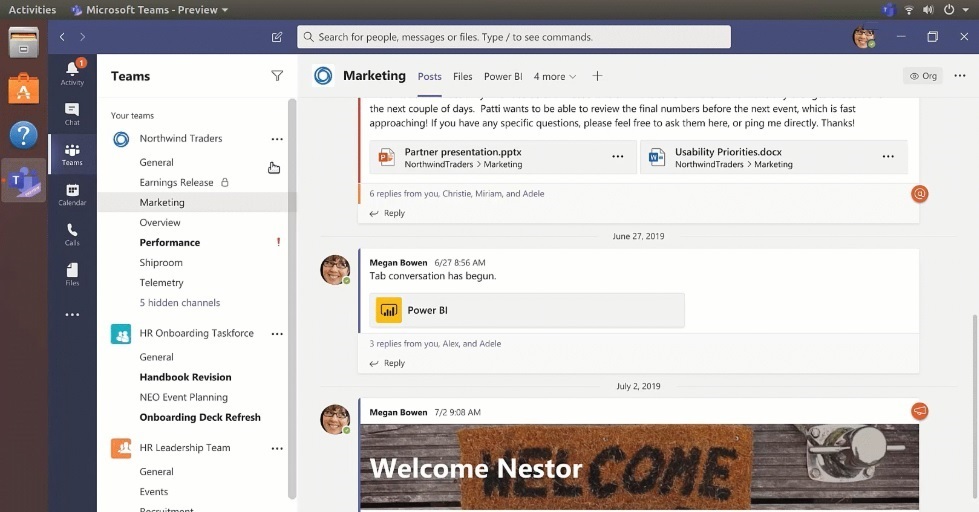The image size is (979, 512).
Task: Open the Shiproom channel
Action: point(161,262)
